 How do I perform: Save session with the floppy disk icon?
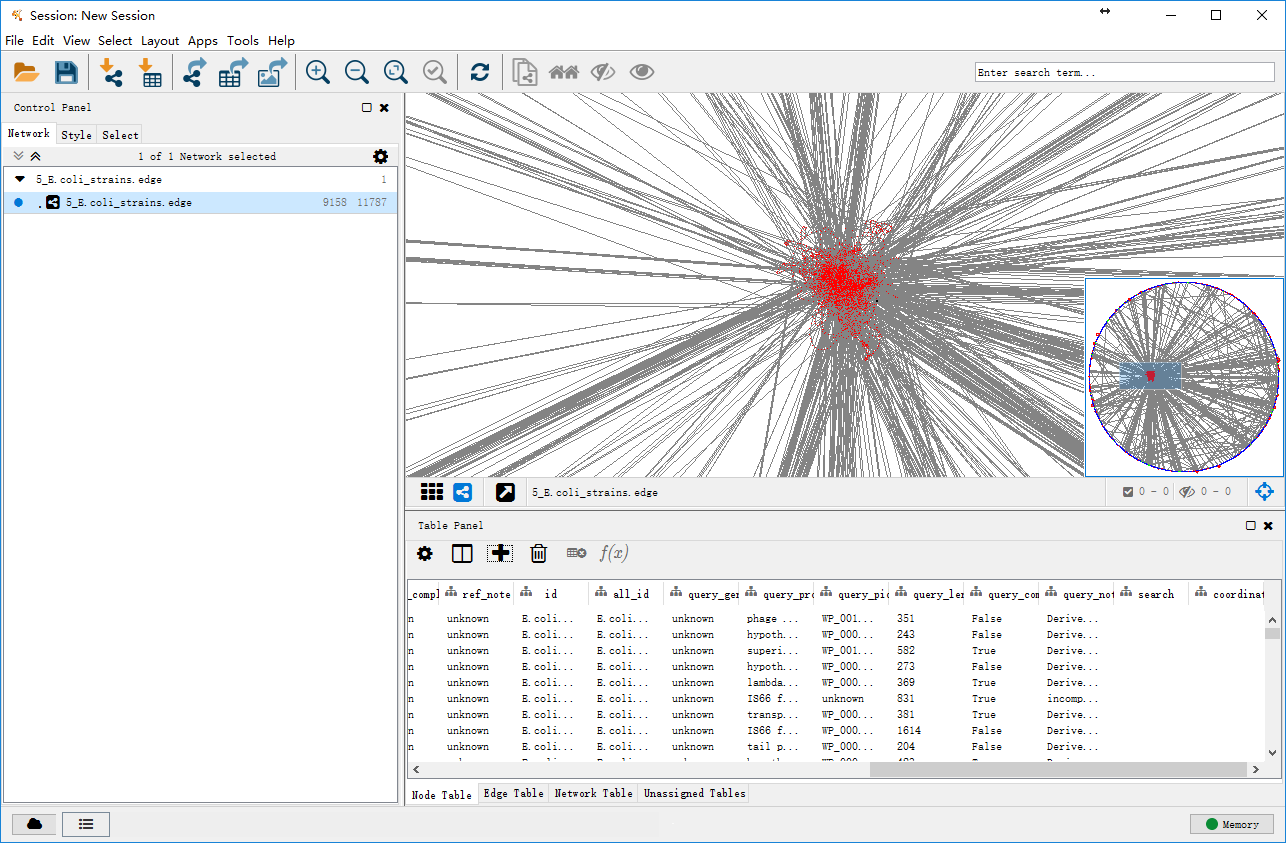[66, 72]
